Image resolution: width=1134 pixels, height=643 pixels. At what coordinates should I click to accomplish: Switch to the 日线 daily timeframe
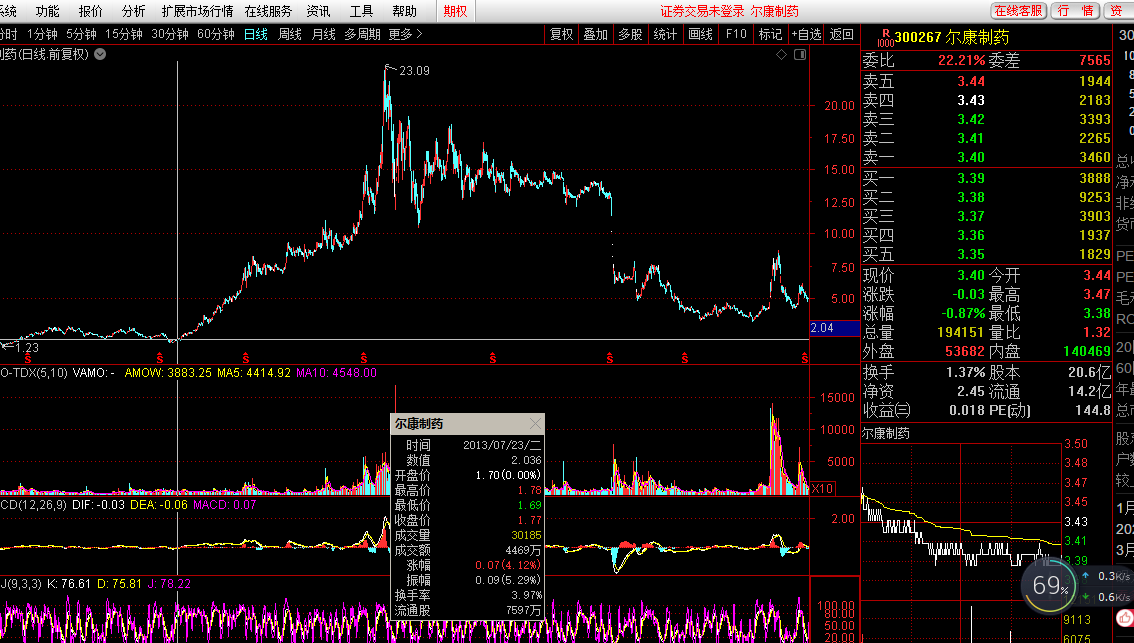(256, 34)
